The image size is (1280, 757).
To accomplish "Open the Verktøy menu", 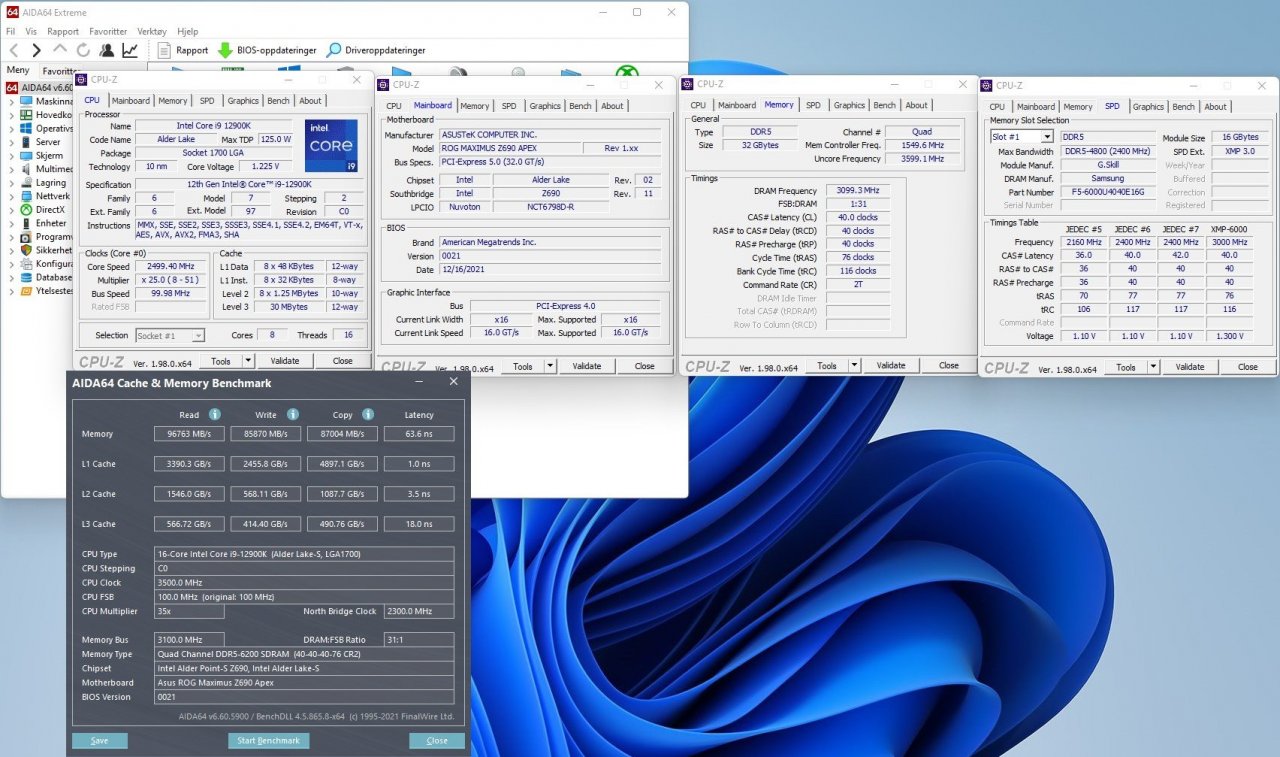I will click(x=152, y=31).
